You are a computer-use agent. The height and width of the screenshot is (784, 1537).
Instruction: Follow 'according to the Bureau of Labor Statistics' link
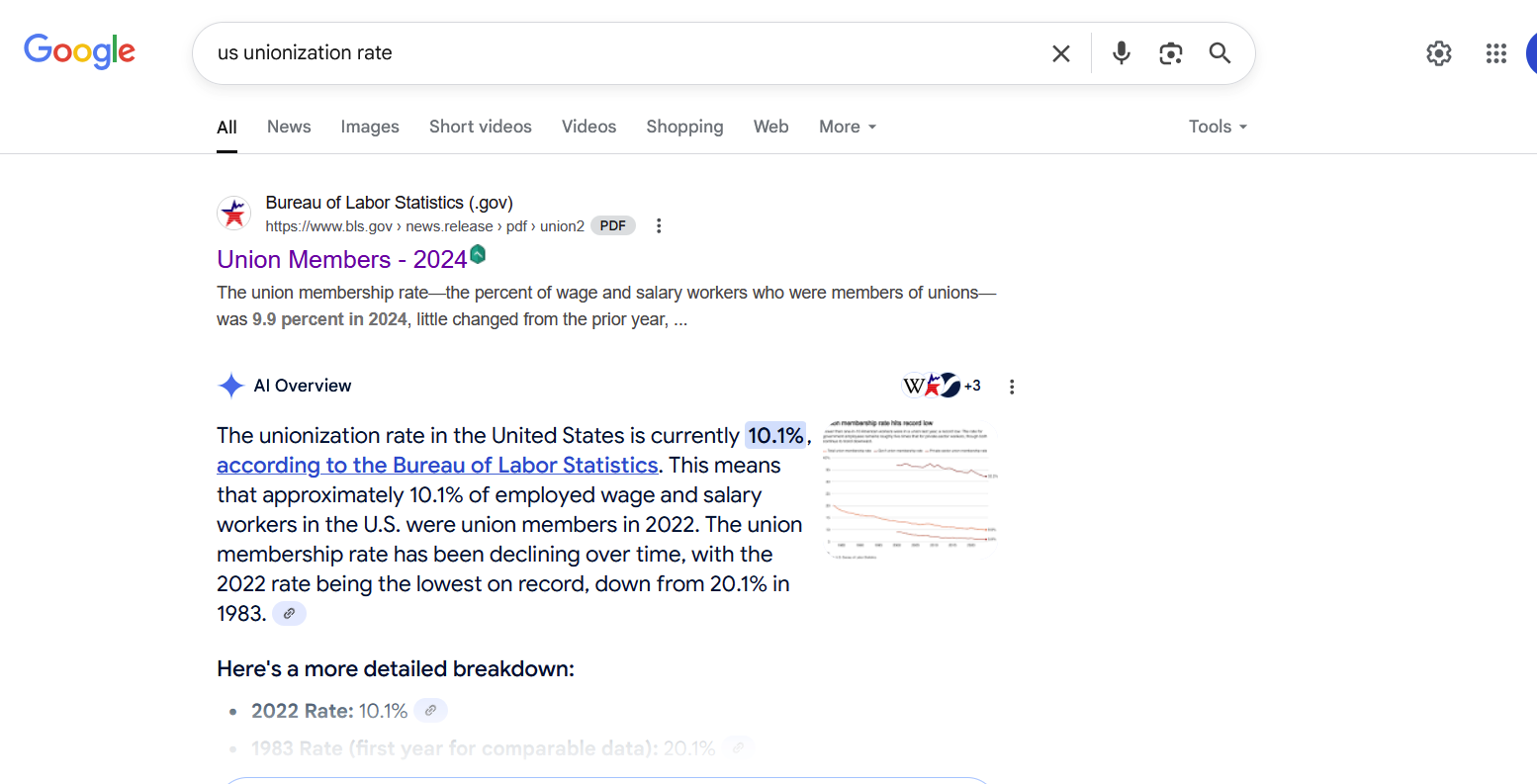point(437,465)
